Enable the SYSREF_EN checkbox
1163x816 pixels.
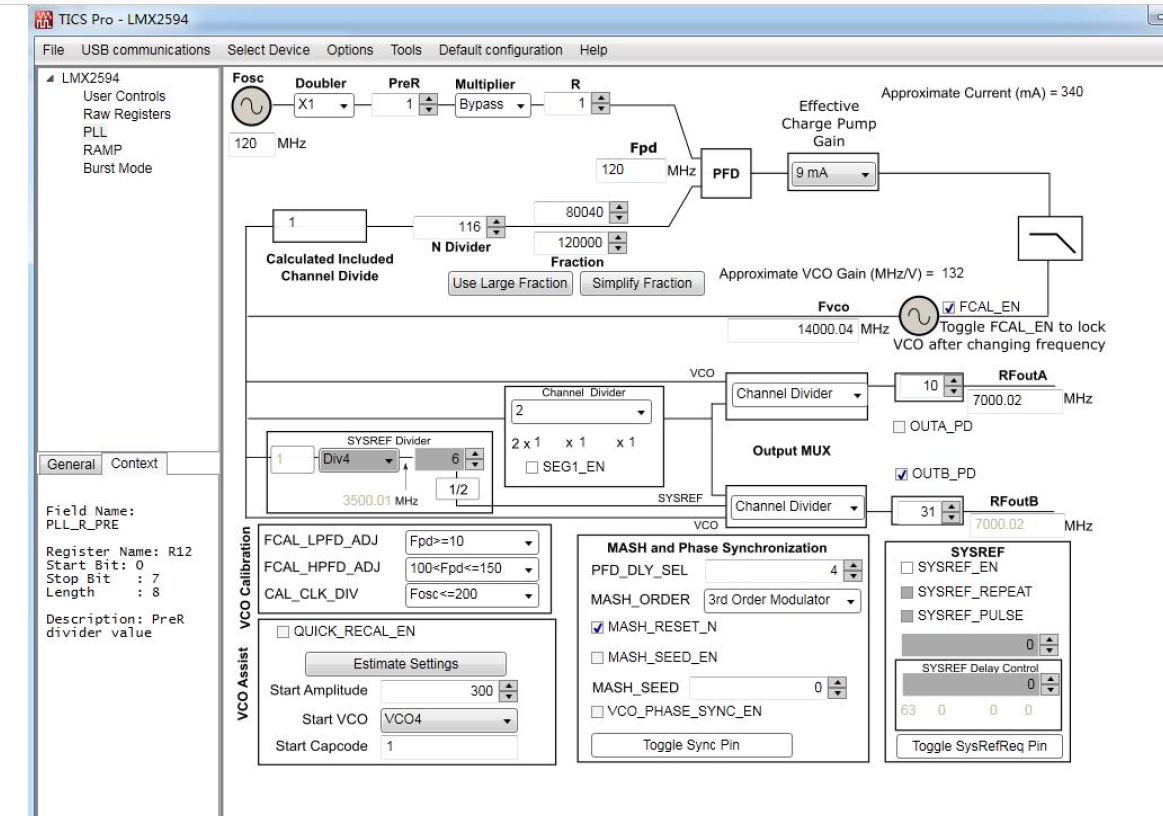click(x=906, y=567)
